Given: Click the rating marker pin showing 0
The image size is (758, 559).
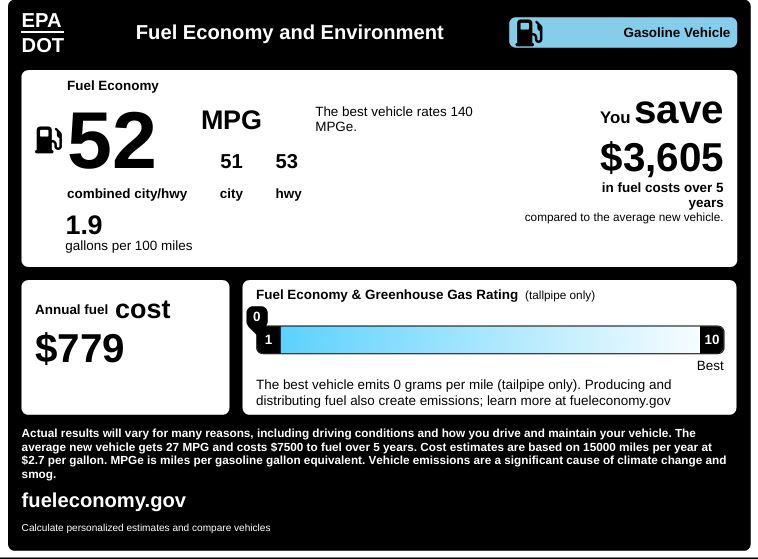Looking at the screenshot, I should [x=257, y=318].
